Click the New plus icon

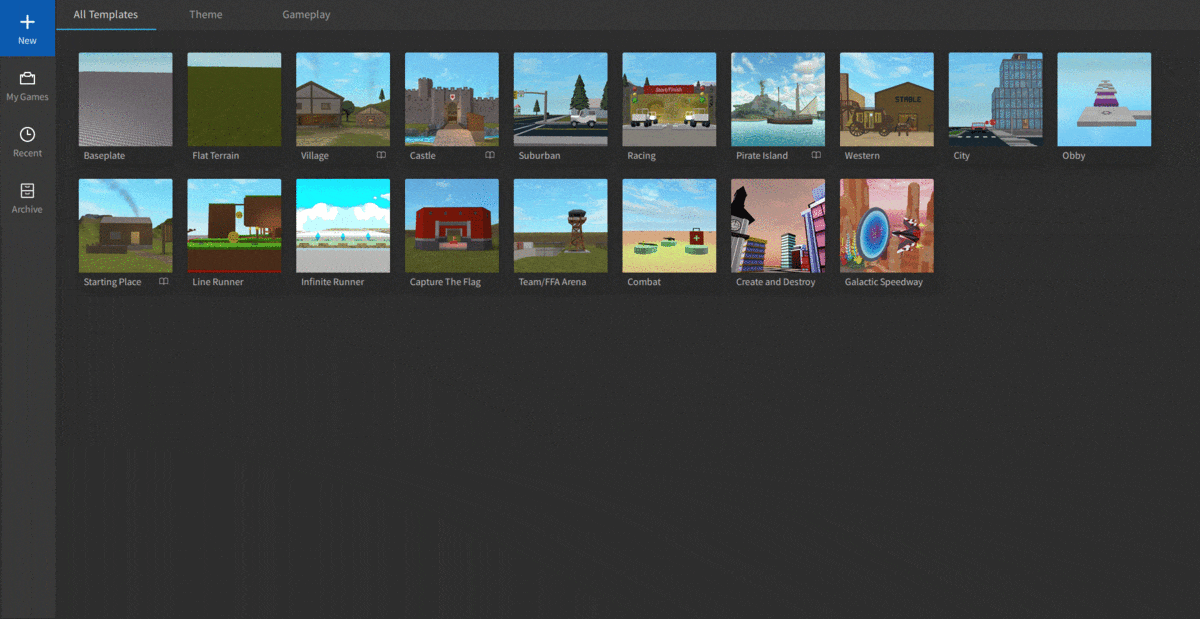click(x=27, y=21)
